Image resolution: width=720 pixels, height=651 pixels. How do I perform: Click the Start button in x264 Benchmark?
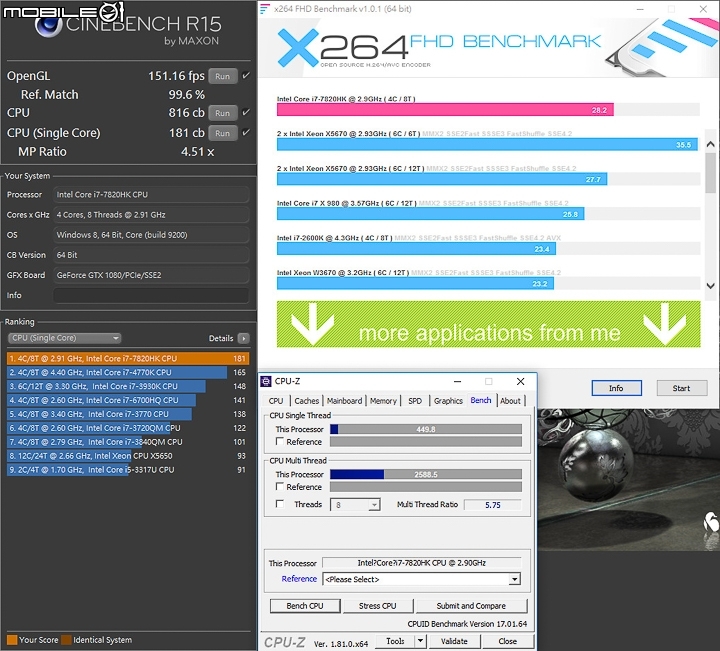[681, 388]
